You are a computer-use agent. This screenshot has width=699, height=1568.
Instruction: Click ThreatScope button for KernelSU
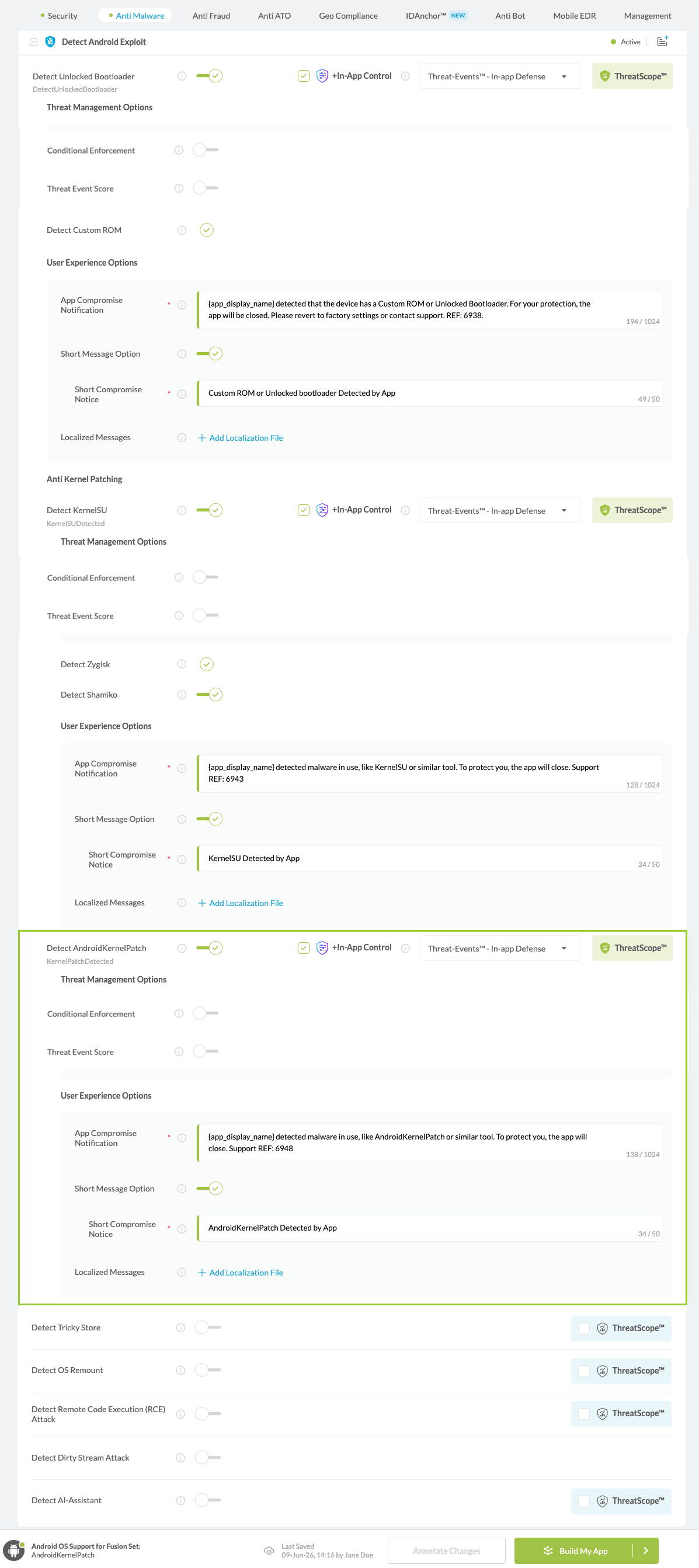[632, 510]
